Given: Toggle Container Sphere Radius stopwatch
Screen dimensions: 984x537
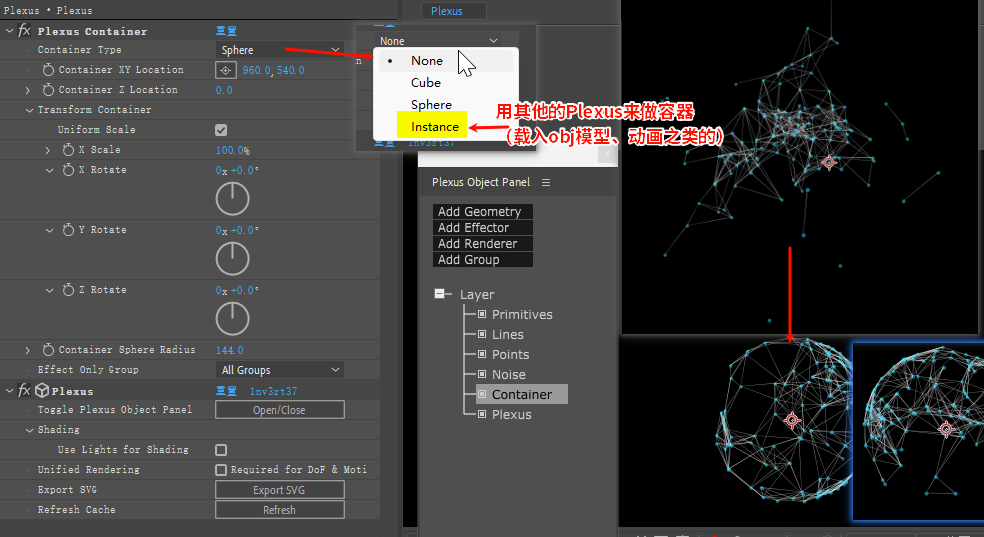Looking at the screenshot, I should coord(48,349).
